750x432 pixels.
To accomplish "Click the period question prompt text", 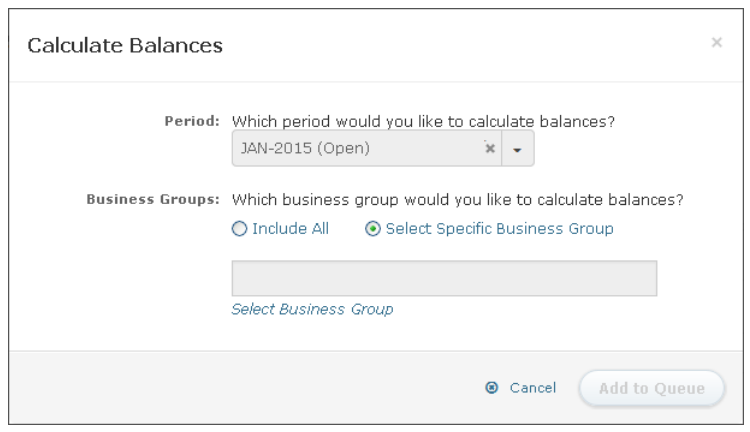I will click(423, 122).
